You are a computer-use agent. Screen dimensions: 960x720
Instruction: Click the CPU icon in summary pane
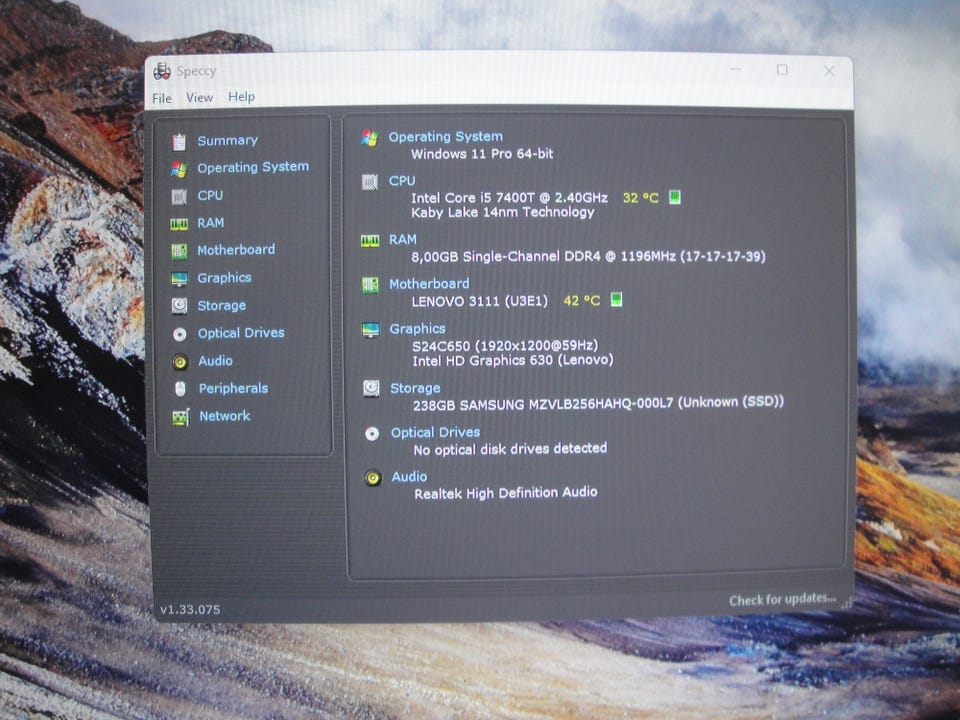370,182
